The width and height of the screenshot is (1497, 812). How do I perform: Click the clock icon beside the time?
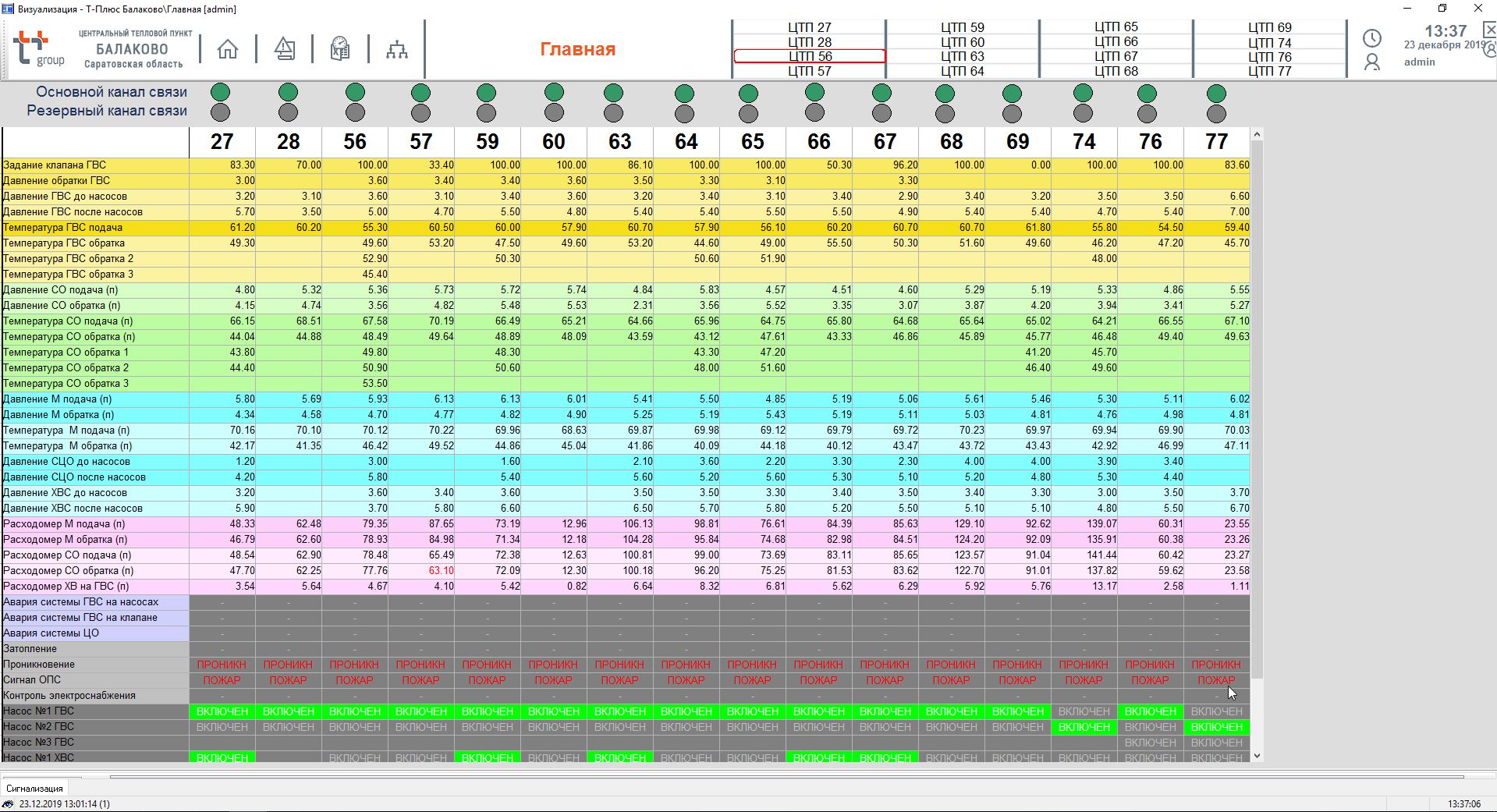[1371, 38]
